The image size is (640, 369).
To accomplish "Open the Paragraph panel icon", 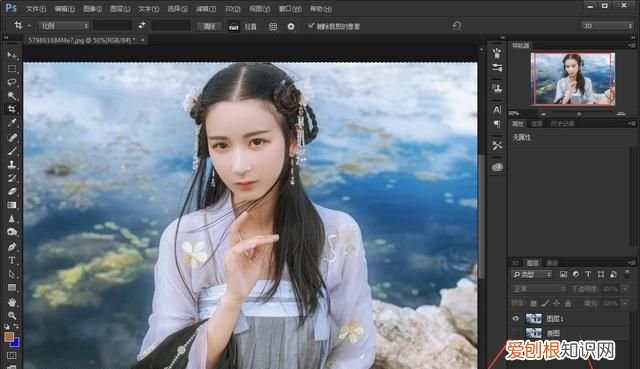I will 497,124.
